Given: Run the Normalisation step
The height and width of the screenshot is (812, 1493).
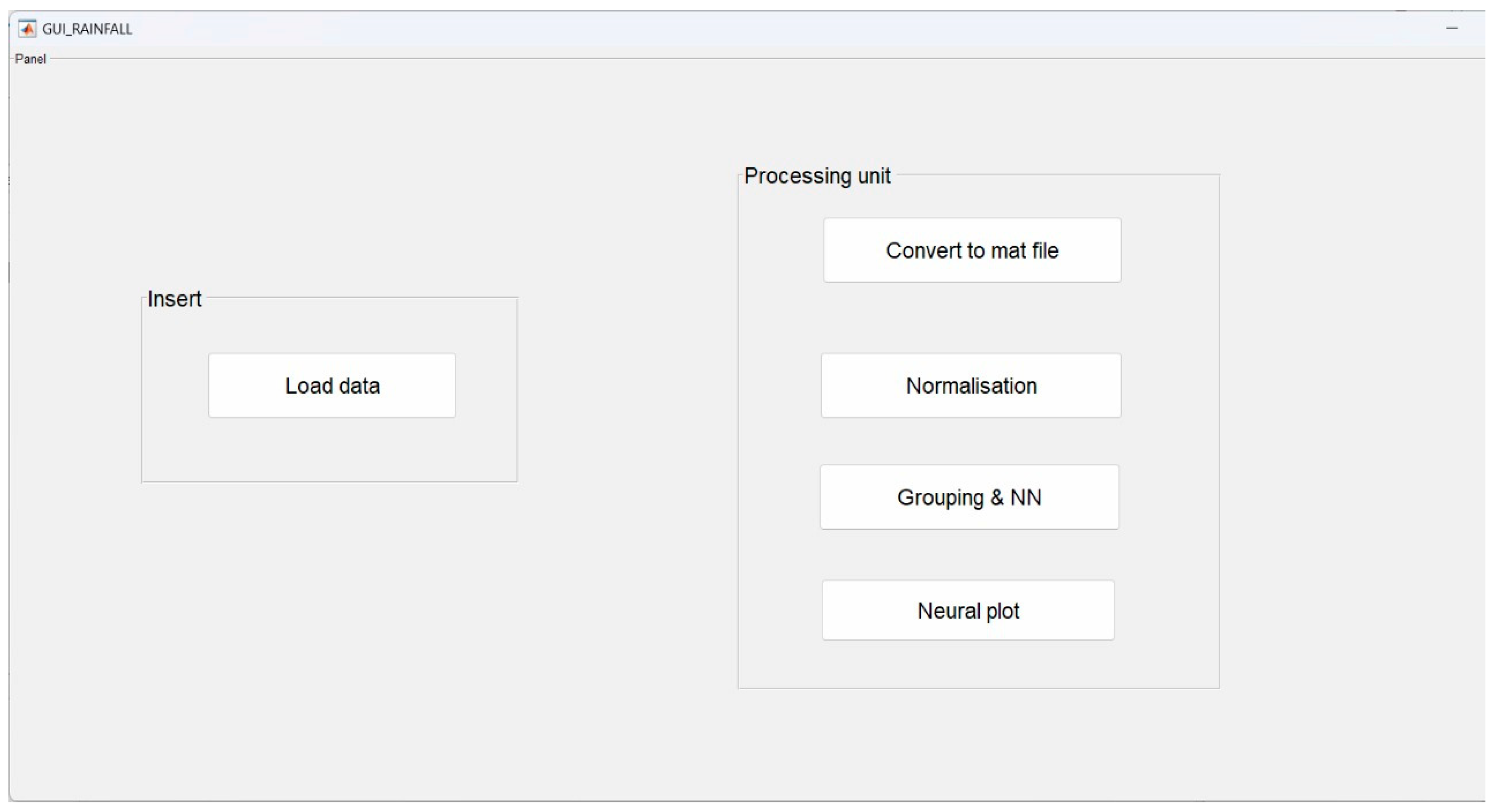Looking at the screenshot, I should click(971, 386).
